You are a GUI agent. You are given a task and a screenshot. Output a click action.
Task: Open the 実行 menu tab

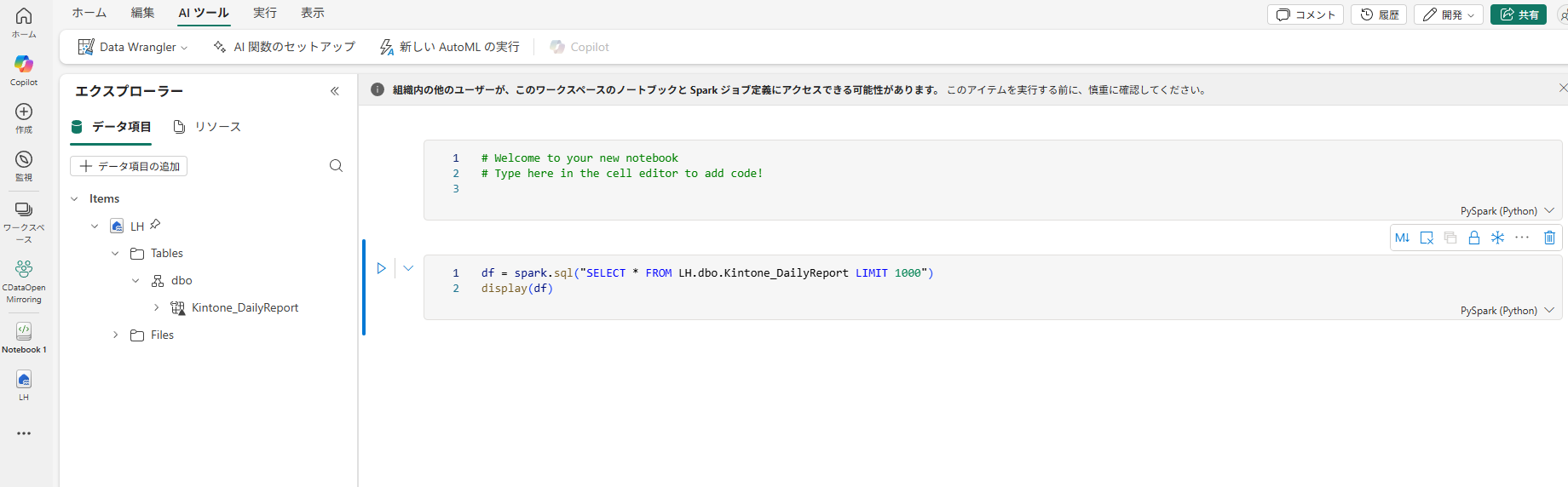[265, 13]
